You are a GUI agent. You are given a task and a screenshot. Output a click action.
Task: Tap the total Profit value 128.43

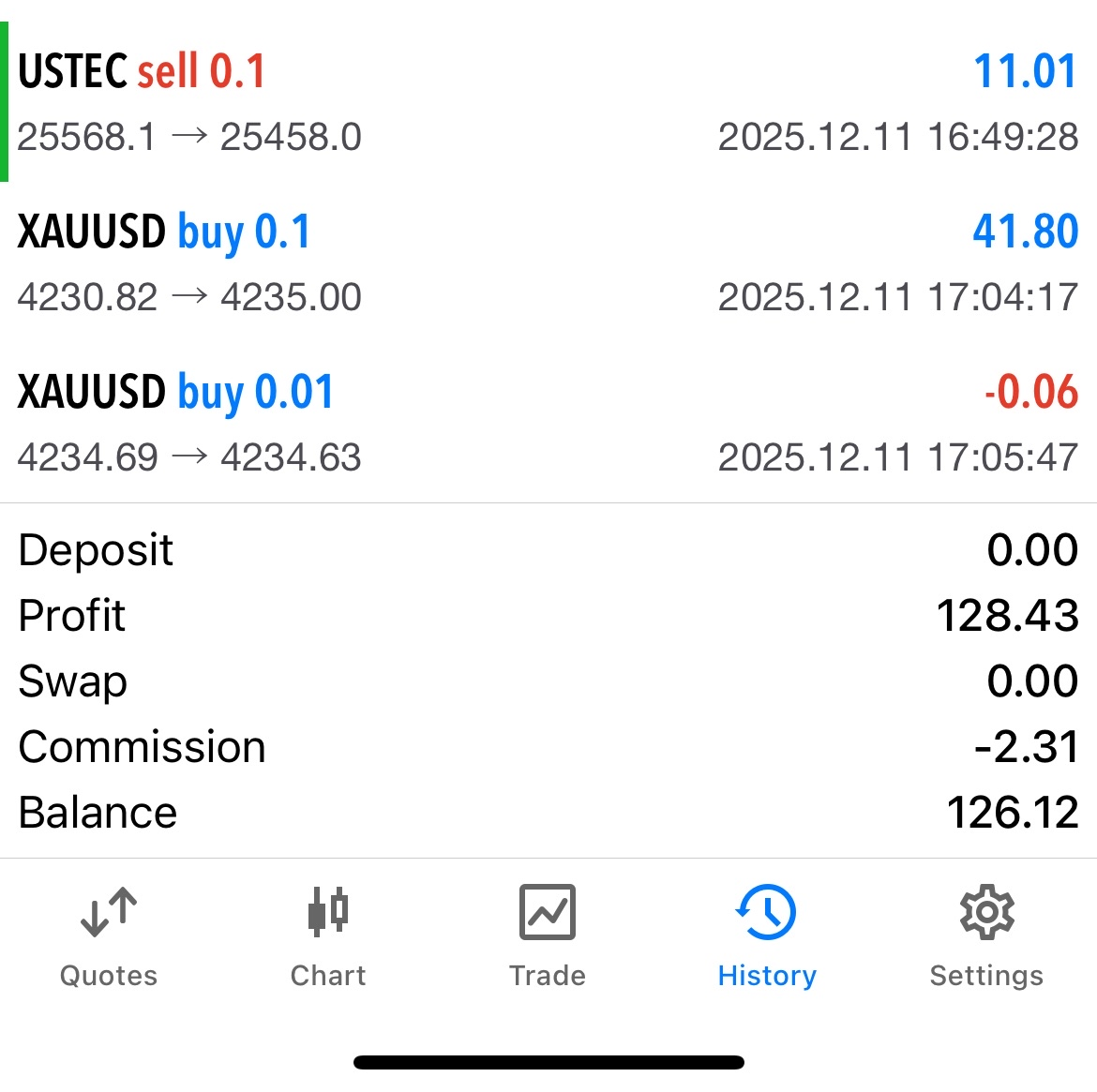pos(1007,616)
